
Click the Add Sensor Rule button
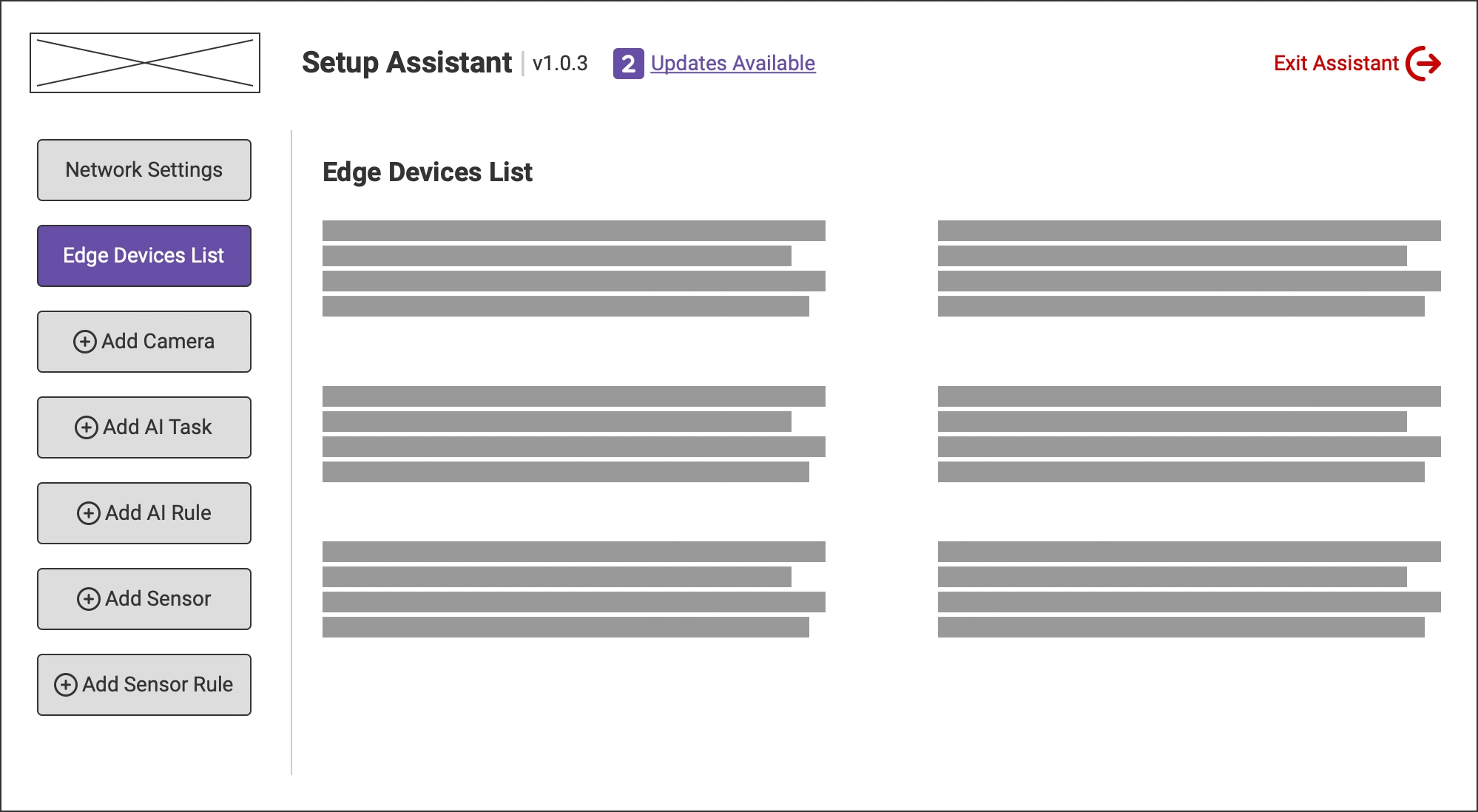click(x=144, y=685)
